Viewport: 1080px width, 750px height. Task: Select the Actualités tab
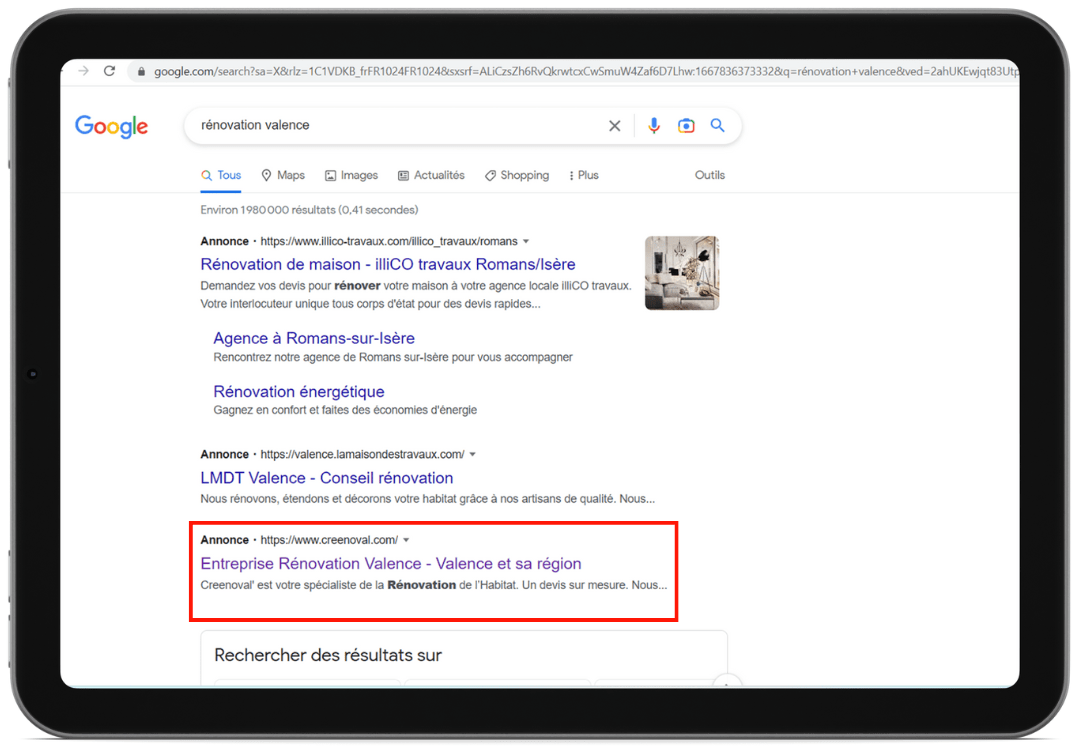coord(431,175)
